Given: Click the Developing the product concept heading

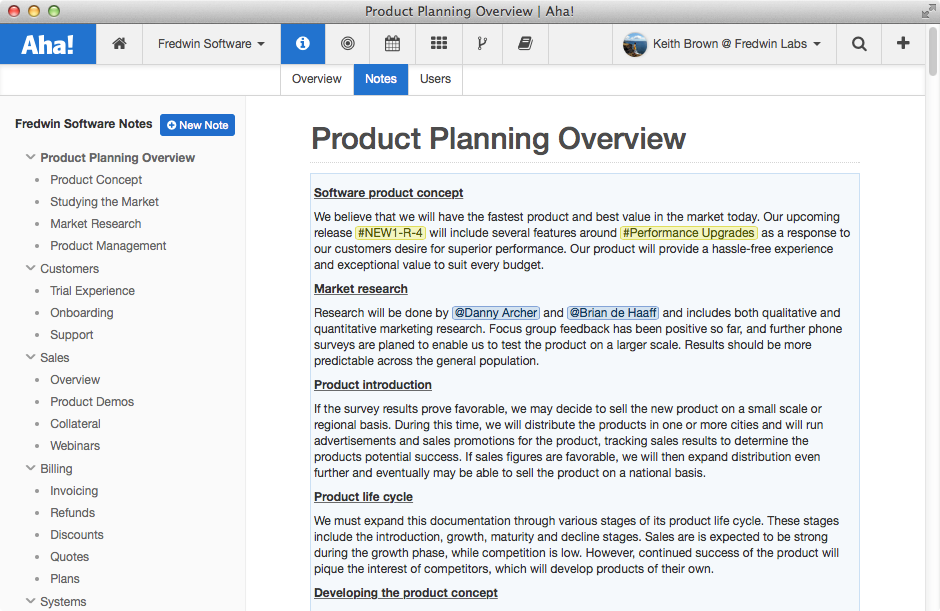Looking at the screenshot, I should click(406, 593).
